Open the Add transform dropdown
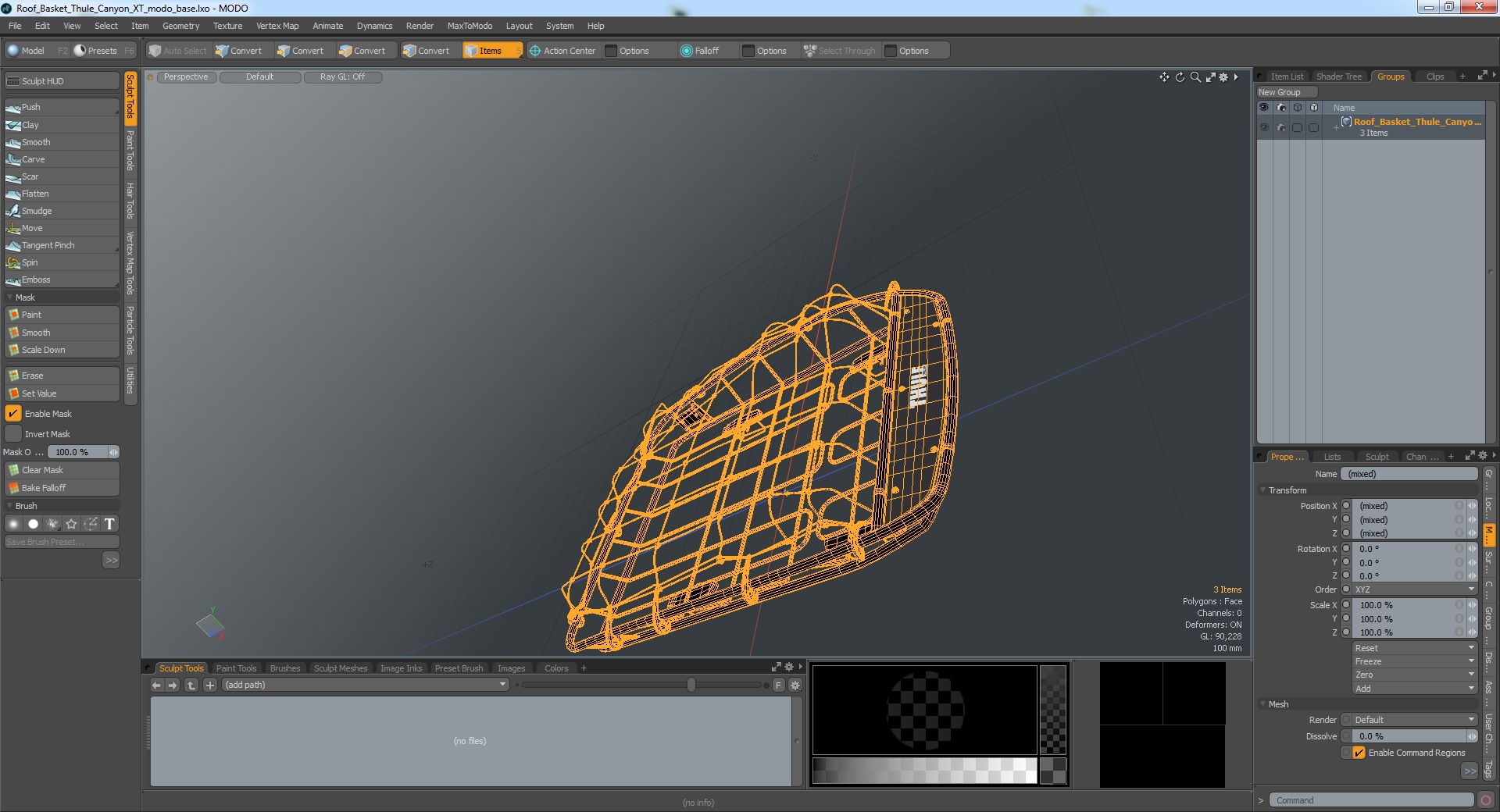Screen dimensions: 1500x812 [x=1414, y=689]
